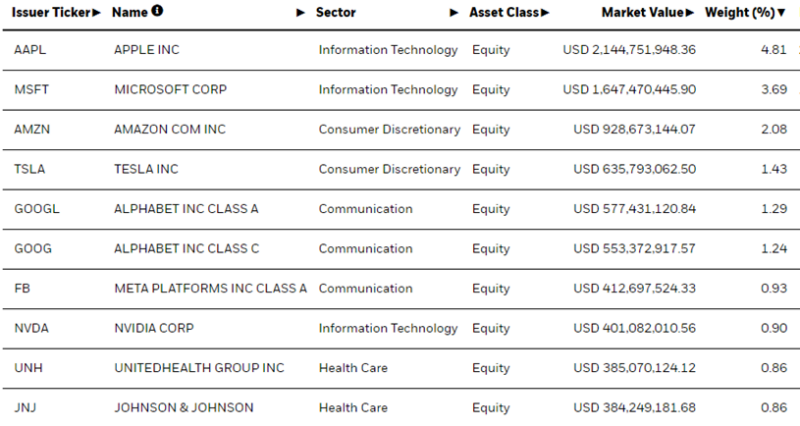The width and height of the screenshot is (800, 426).
Task: Select the Issuer Ticker column header
Action: 51,13
